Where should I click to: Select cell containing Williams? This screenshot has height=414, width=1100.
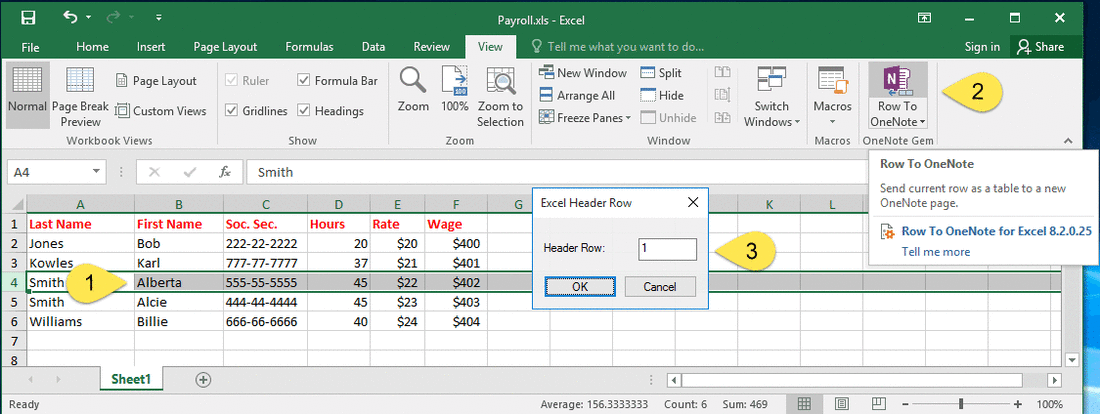(x=81, y=321)
